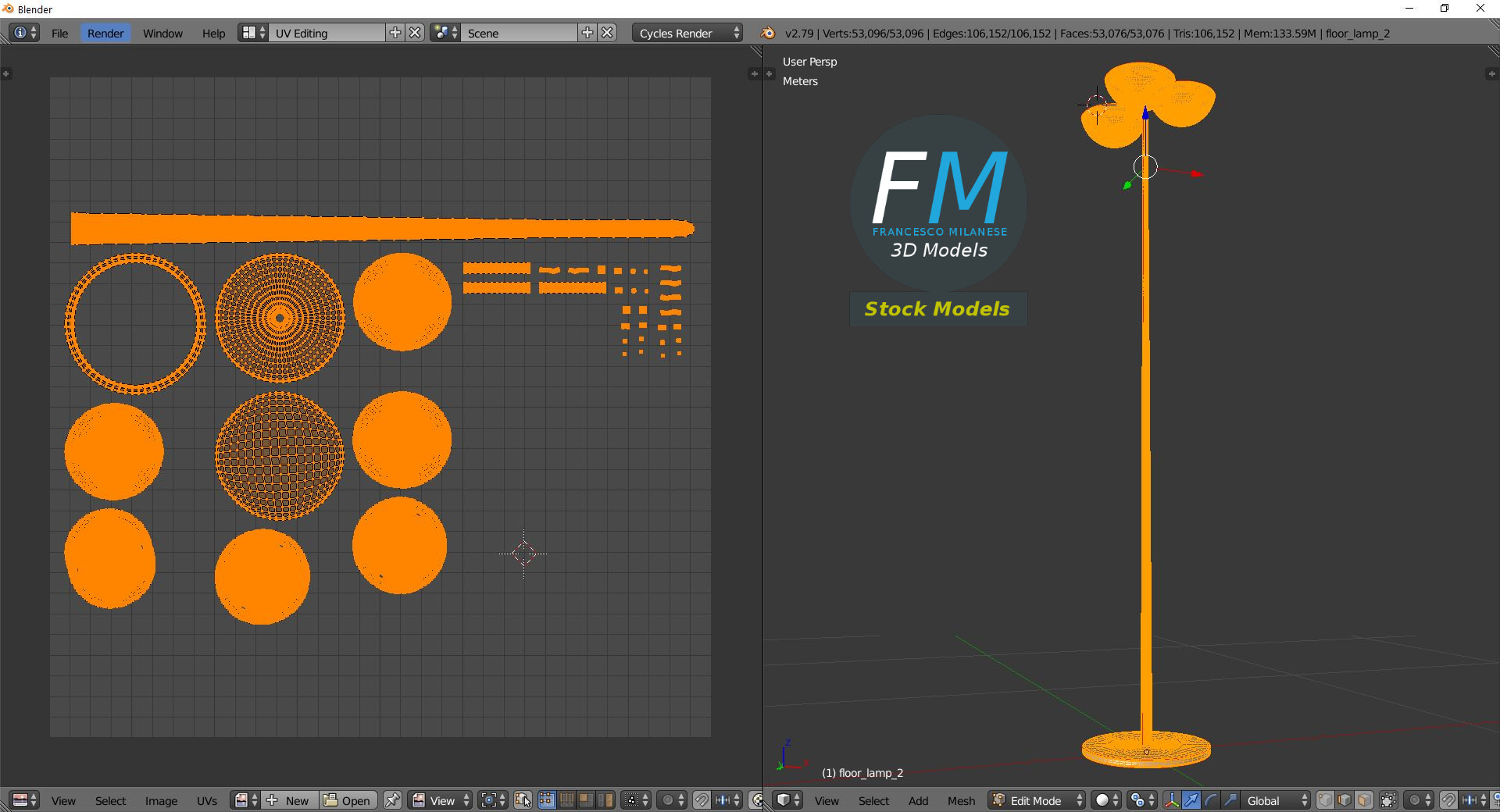The width and height of the screenshot is (1500, 812).
Task: Open the 3D viewport pivot point selector
Action: [1142, 800]
